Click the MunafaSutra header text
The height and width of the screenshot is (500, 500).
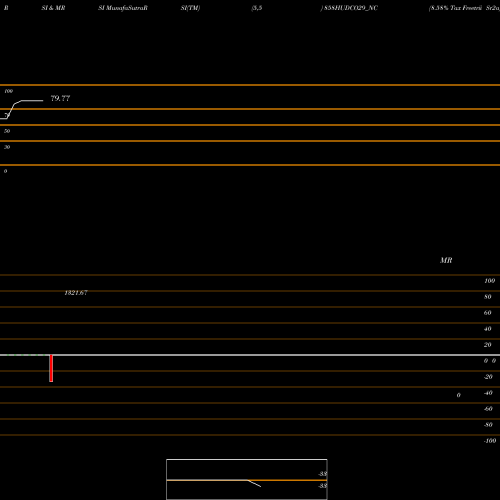point(123,8)
